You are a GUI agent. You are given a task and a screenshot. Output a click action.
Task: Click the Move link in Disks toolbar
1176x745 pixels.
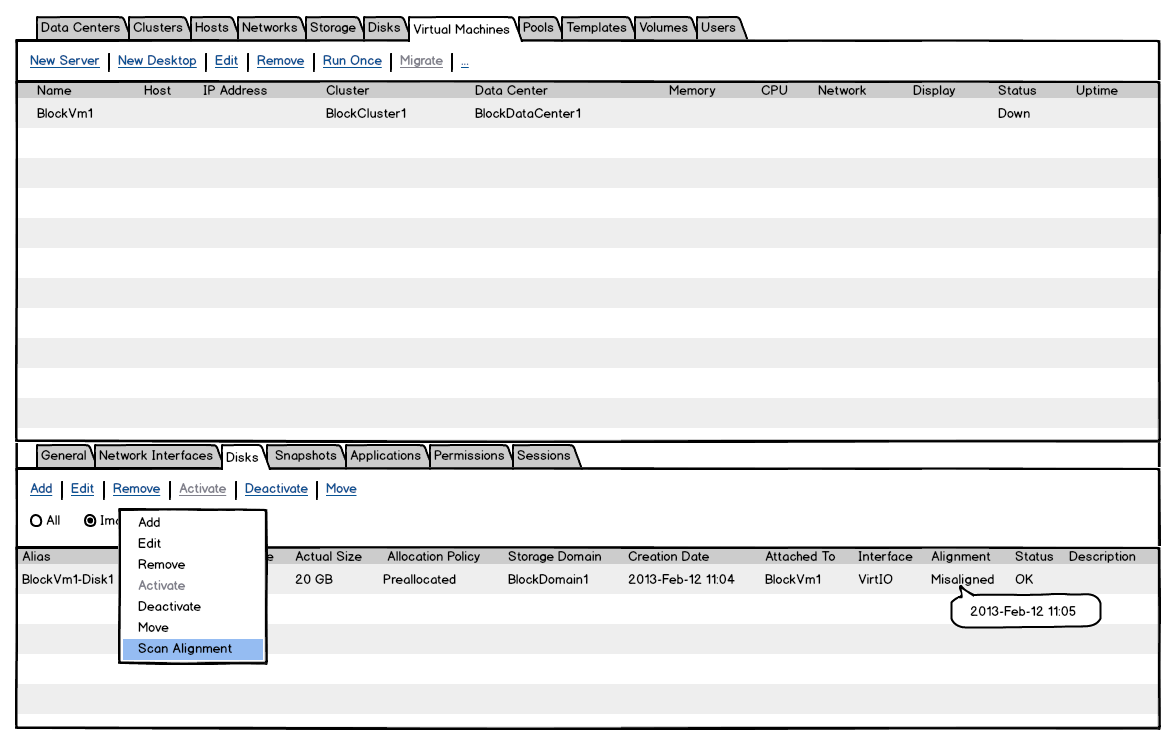point(341,489)
